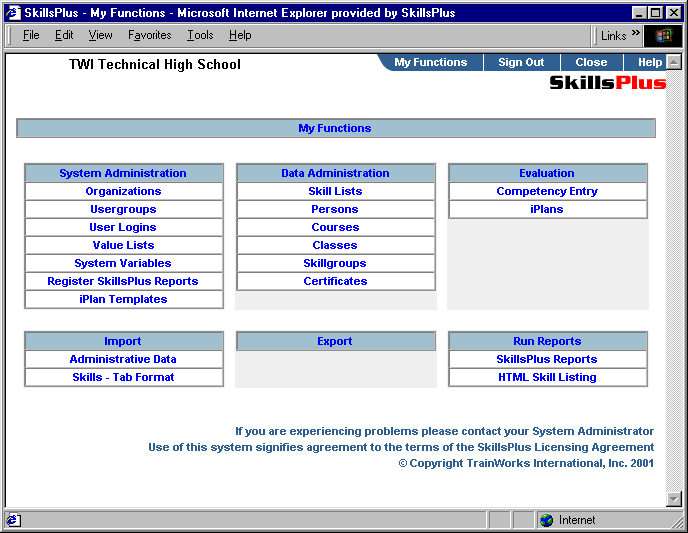Open the Skillgroups link

tap(335, 263)
